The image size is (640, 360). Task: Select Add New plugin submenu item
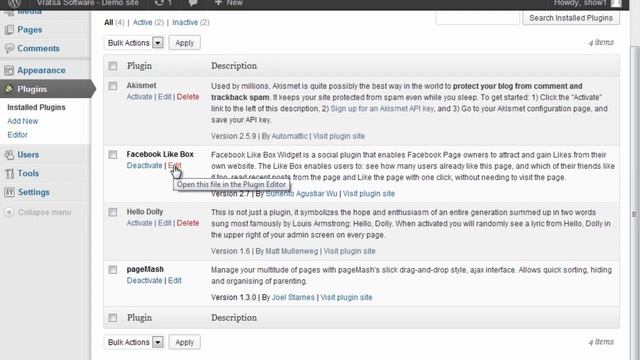tap(22, 121)
